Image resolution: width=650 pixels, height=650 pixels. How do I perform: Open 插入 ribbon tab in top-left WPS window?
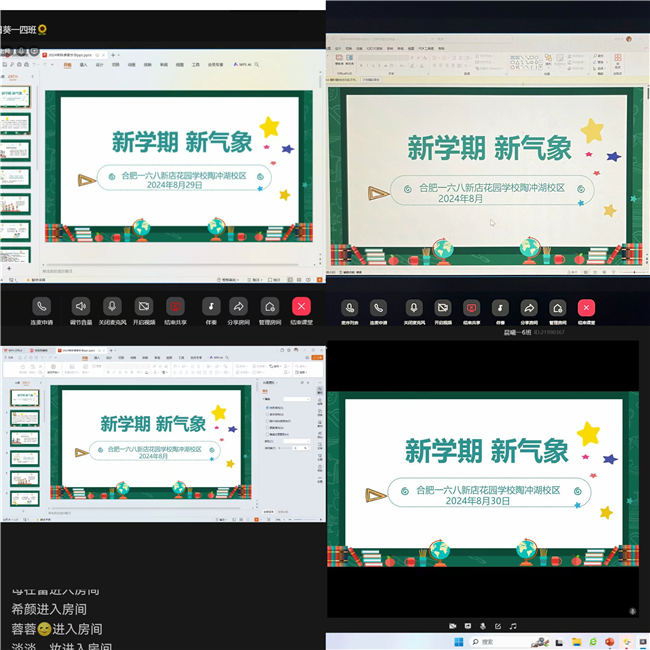click(83, 65)
